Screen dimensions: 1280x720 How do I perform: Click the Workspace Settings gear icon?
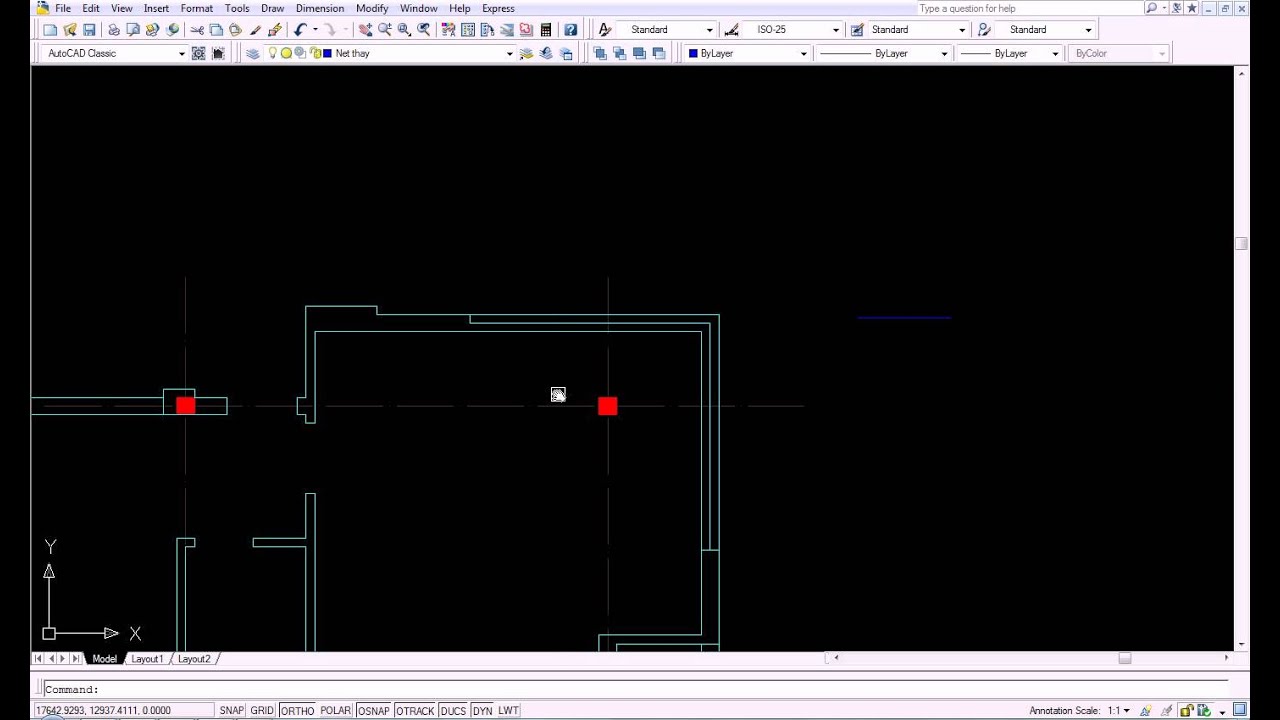coord(198,54)
